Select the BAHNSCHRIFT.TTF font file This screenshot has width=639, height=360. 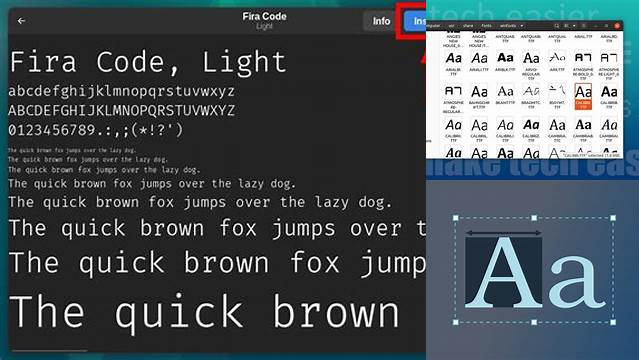pyautogui.click(x=479, y=96)
